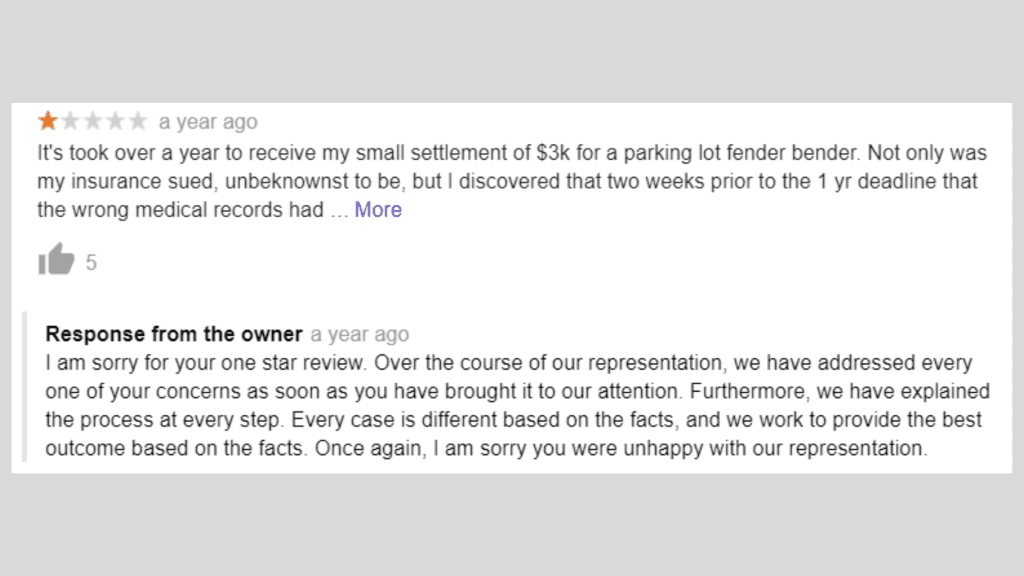Click the vertical bar beside owner response
Screen dimensions: 1024x576
click(x=25, y=390)
